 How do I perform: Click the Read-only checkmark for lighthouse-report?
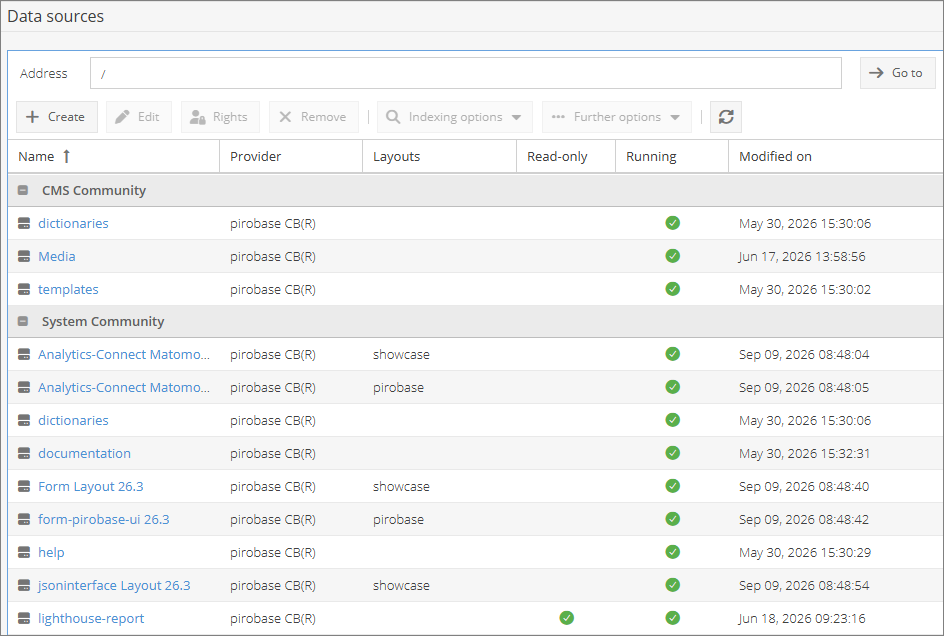click(x=567, y=618)
